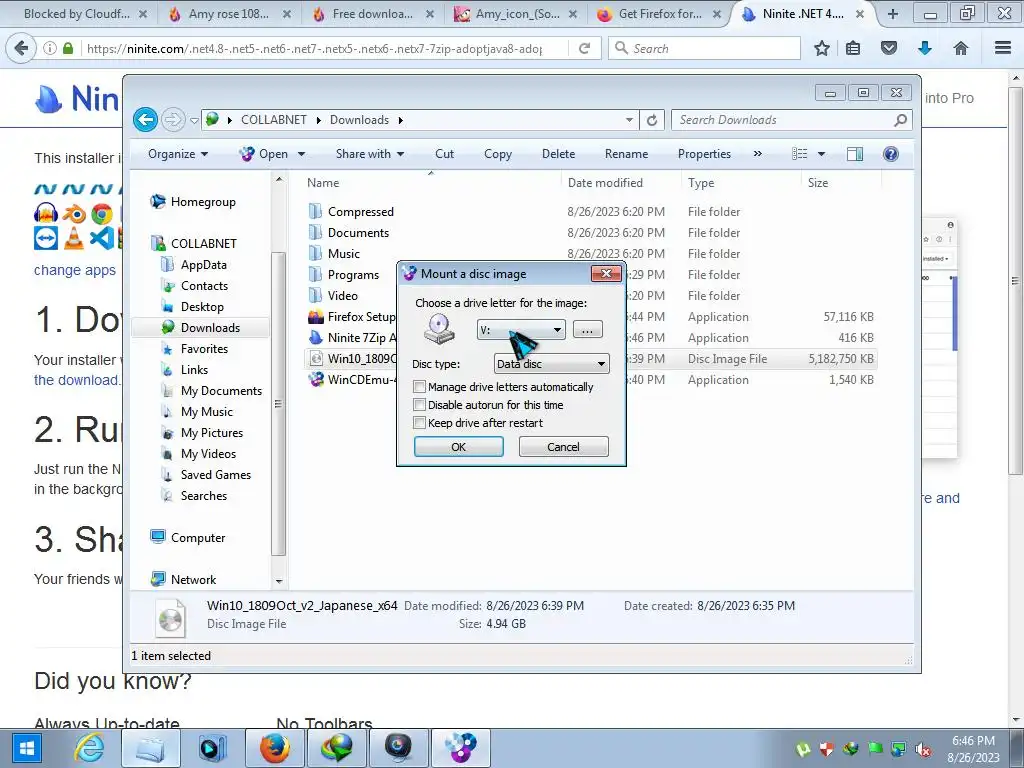The width and height of the screenshot is (1024, 768).
Task: Click the muted volume tray icon
Action: [x=923, y=749]
